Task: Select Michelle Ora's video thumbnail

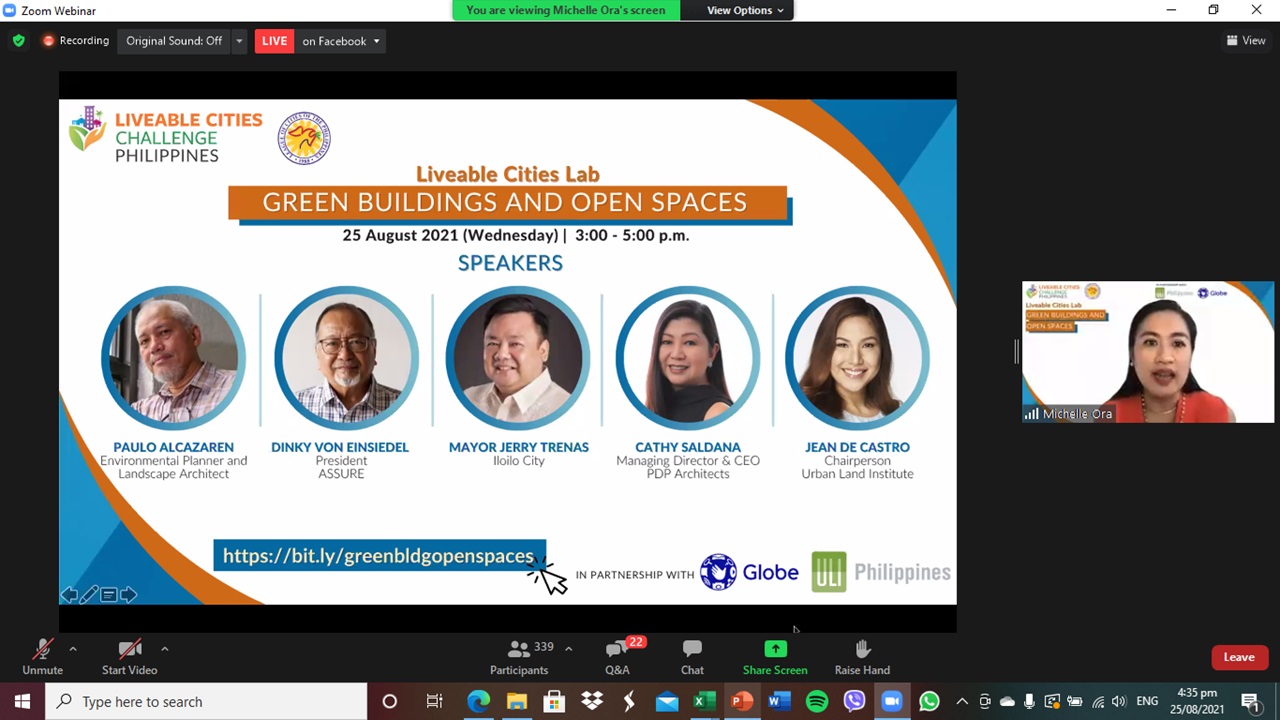Action: coord(1147,352)
